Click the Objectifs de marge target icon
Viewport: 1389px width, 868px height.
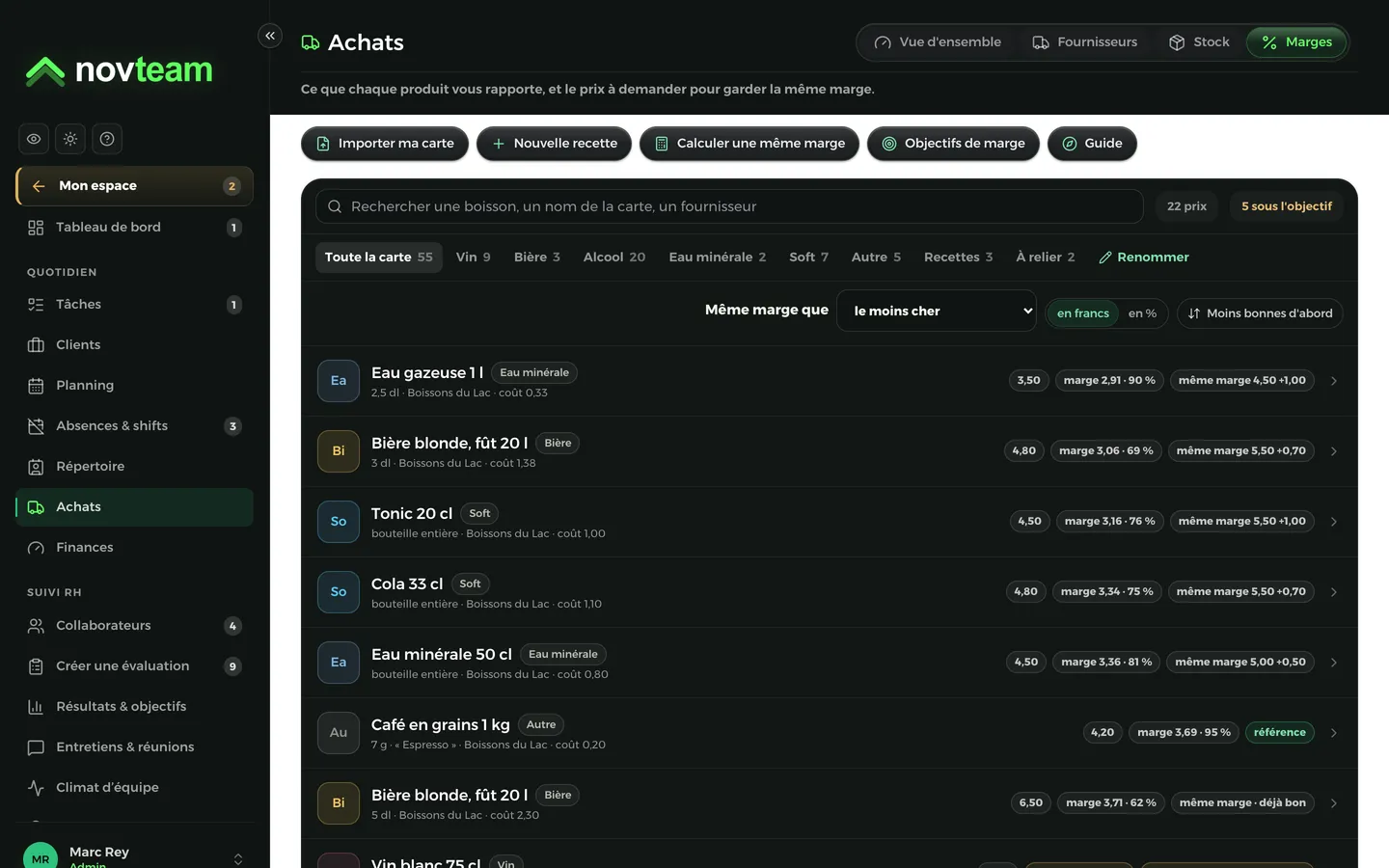[889, 144]
